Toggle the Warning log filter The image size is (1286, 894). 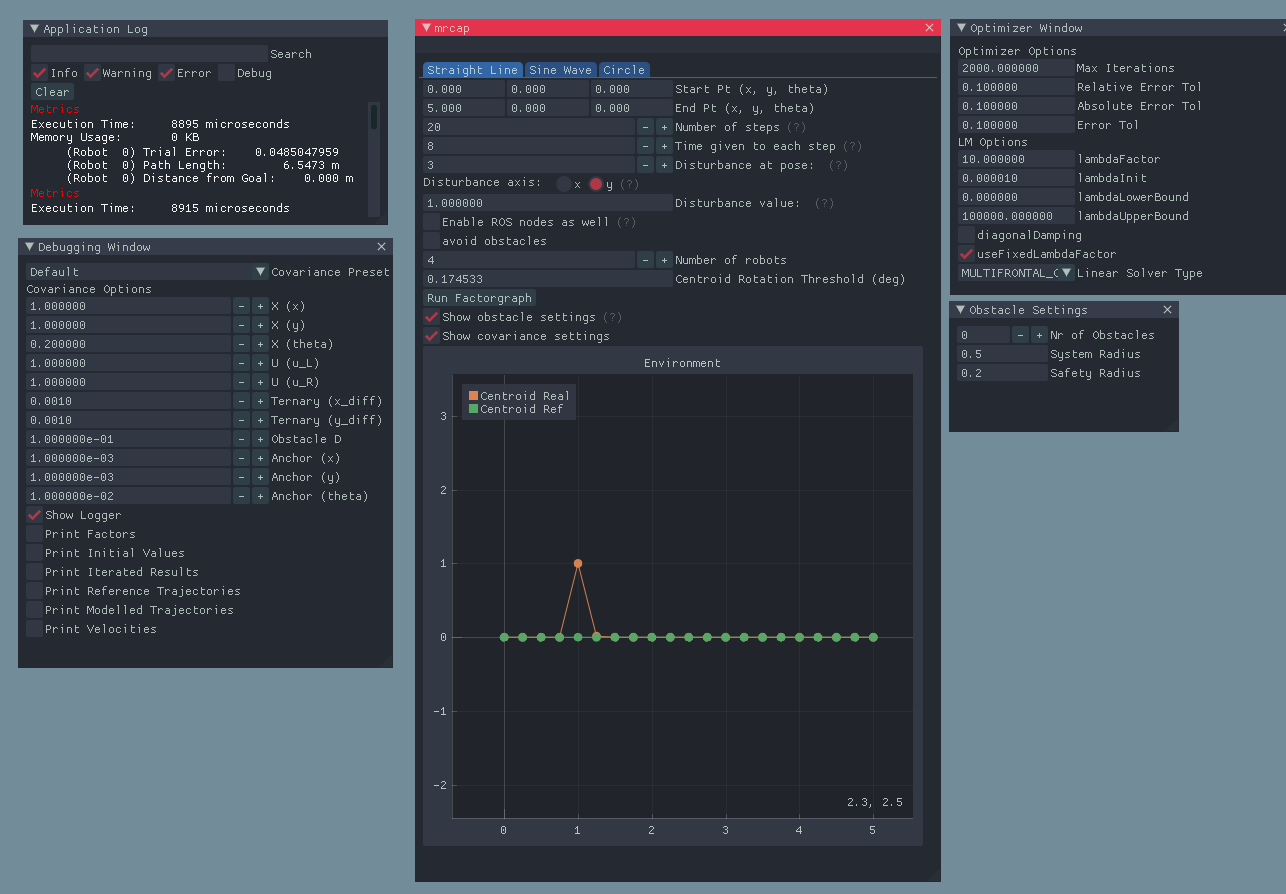[92, 73]
